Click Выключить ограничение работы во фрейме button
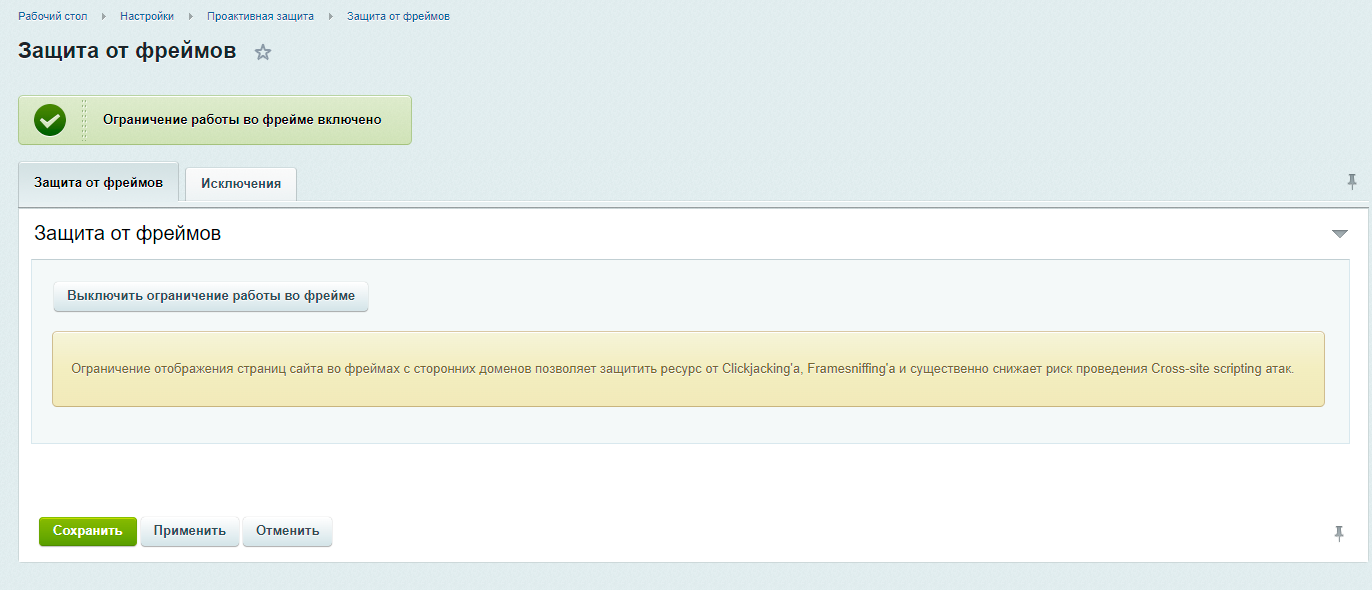The image size is (1372, 590). click(211, 296)
